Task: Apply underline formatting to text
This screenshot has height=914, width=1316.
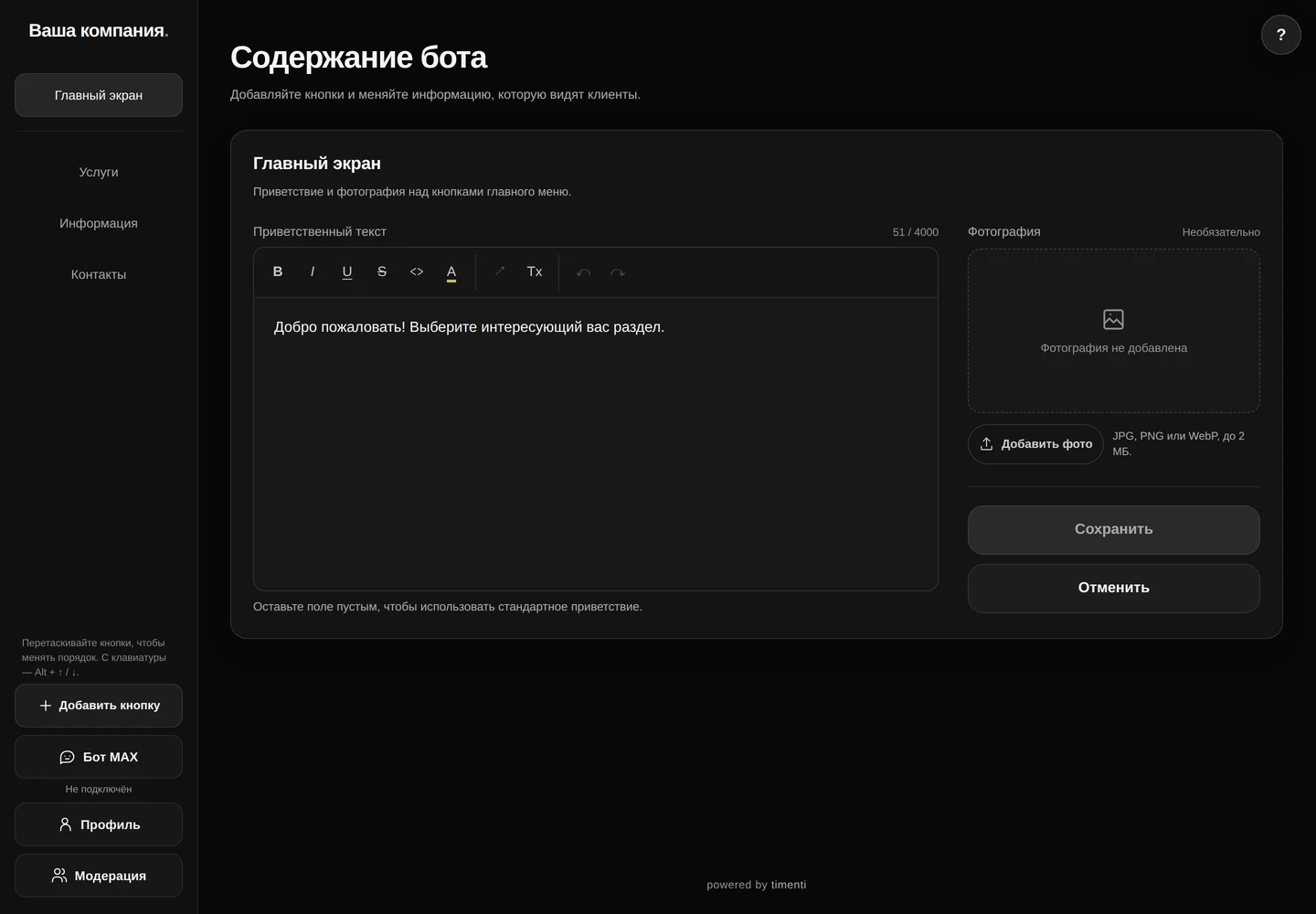Action: pyautogui.click(x=347, y=271)
